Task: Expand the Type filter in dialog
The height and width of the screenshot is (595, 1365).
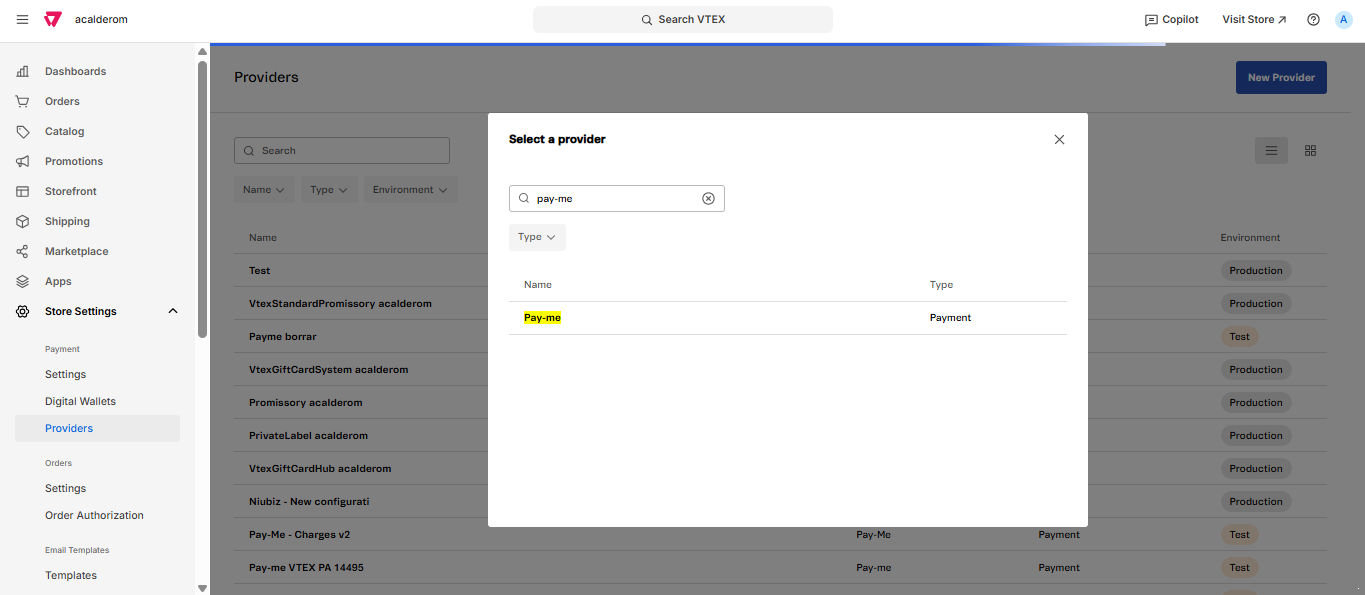Action: click(x=537, y=237)
